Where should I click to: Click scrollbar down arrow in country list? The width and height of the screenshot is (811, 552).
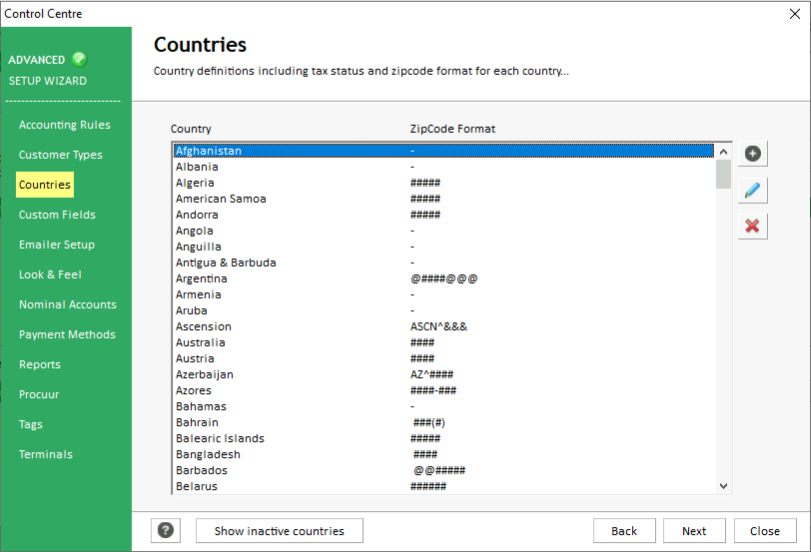724,486
